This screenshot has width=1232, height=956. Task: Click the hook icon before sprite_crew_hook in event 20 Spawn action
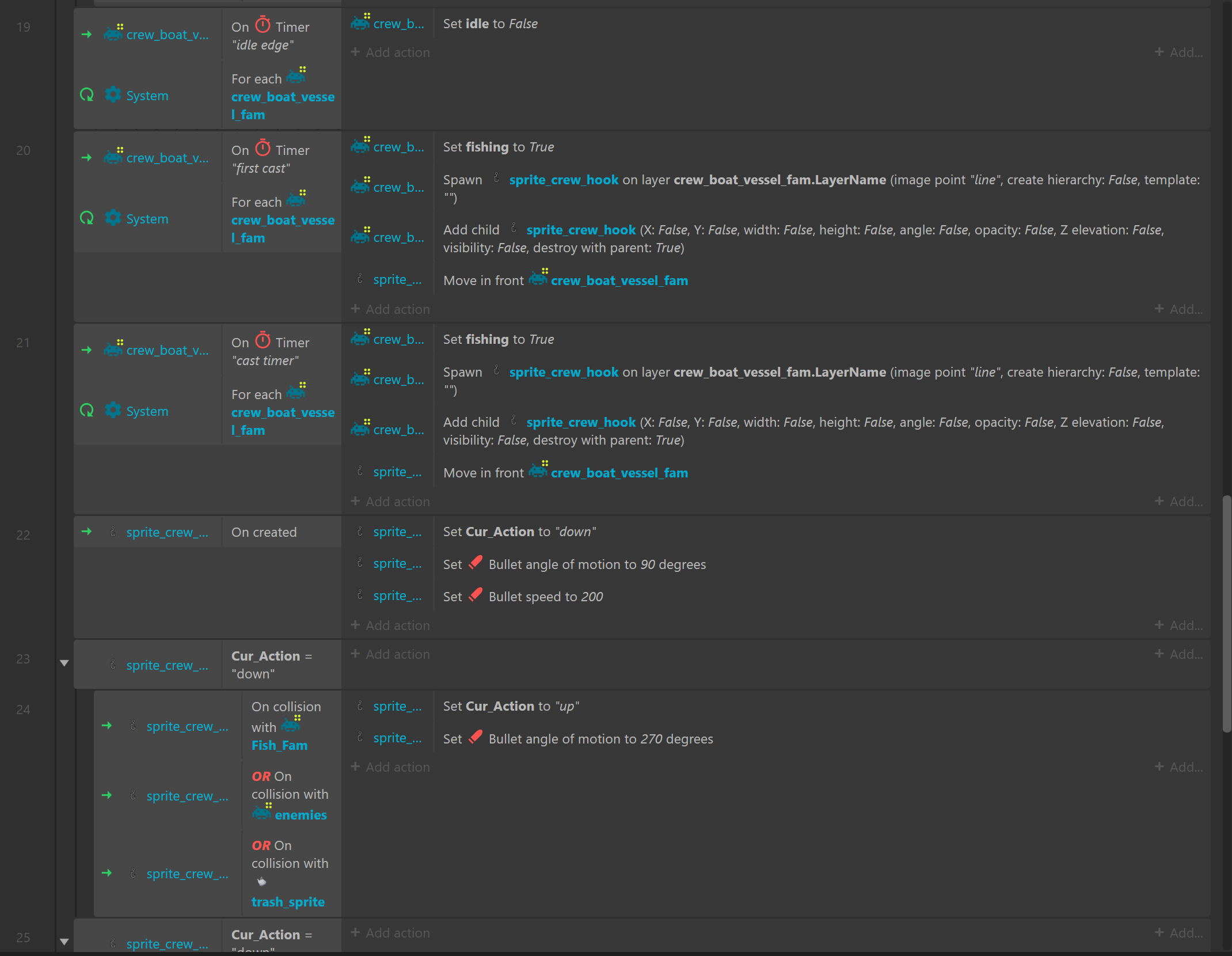[496, 179]
